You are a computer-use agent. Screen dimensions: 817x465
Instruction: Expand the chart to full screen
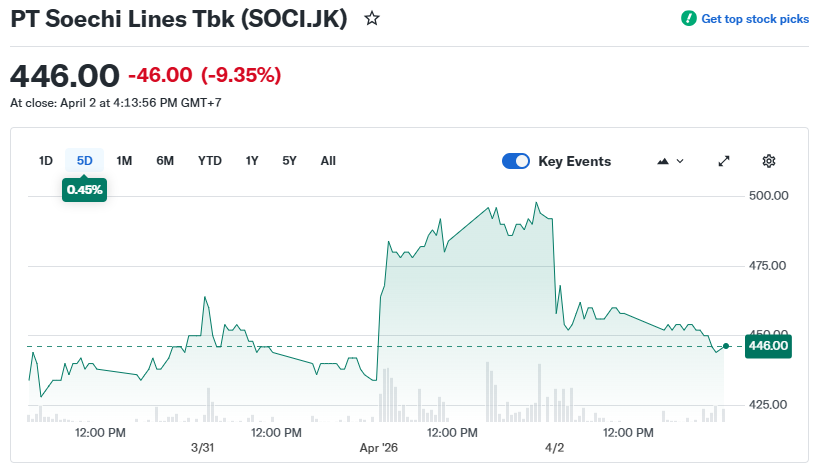click(724, 161)
